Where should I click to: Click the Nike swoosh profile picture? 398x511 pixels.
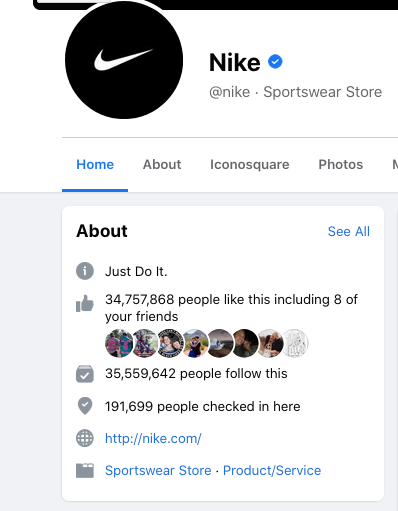click(x=124, y=60)
